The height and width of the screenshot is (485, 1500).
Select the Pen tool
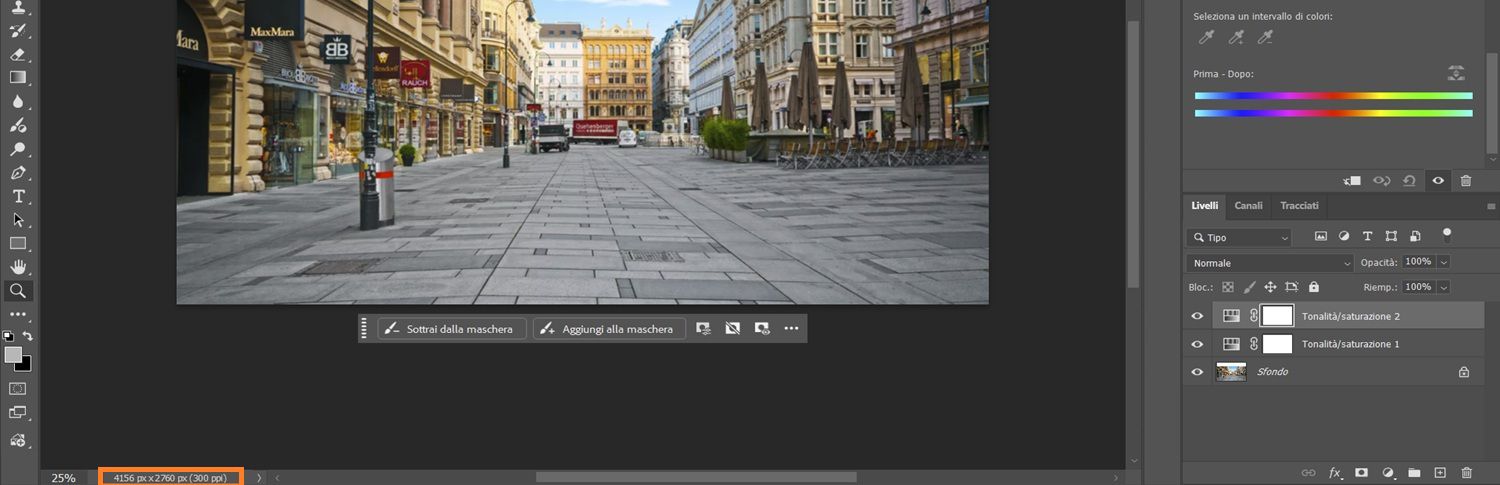coord(18,172)
